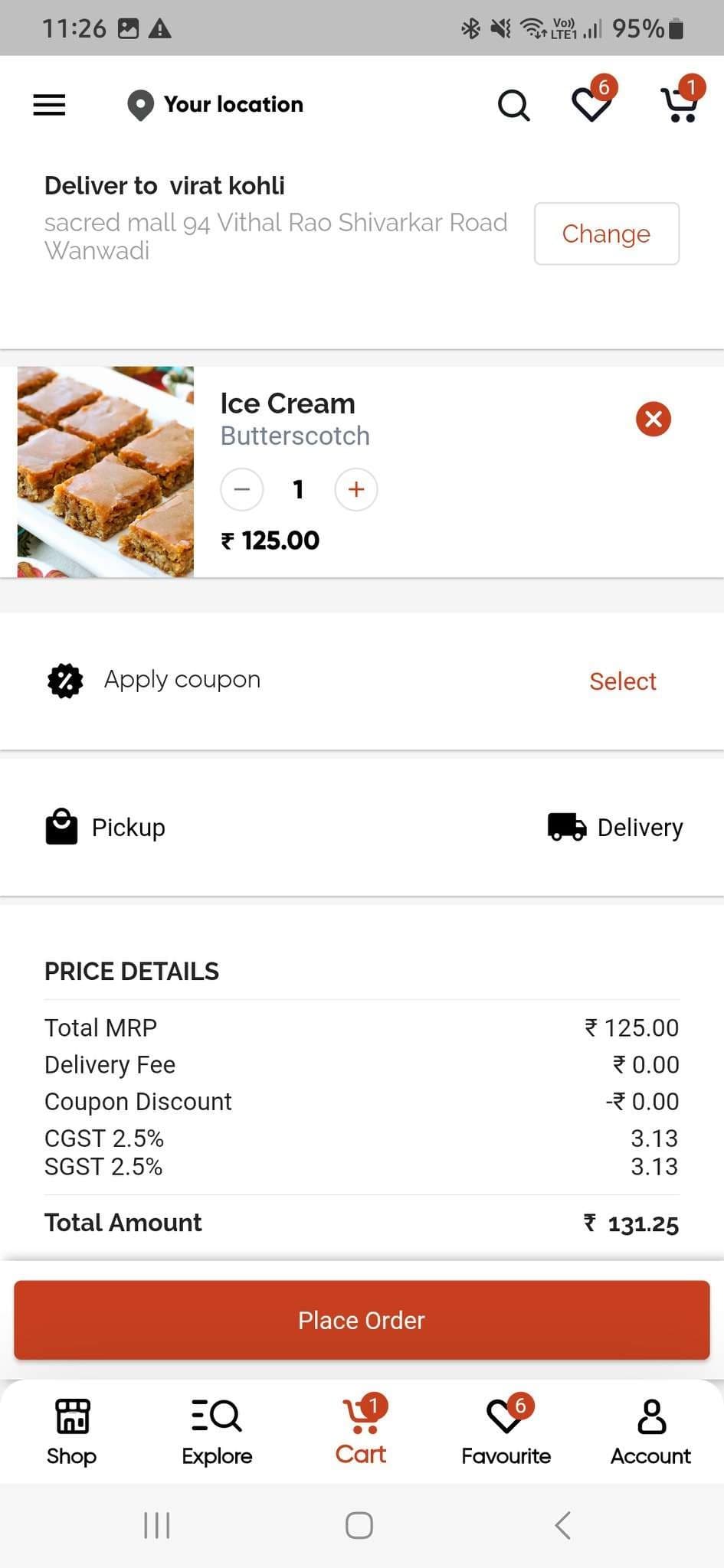Open the cart icon in header

coord(679,104)
